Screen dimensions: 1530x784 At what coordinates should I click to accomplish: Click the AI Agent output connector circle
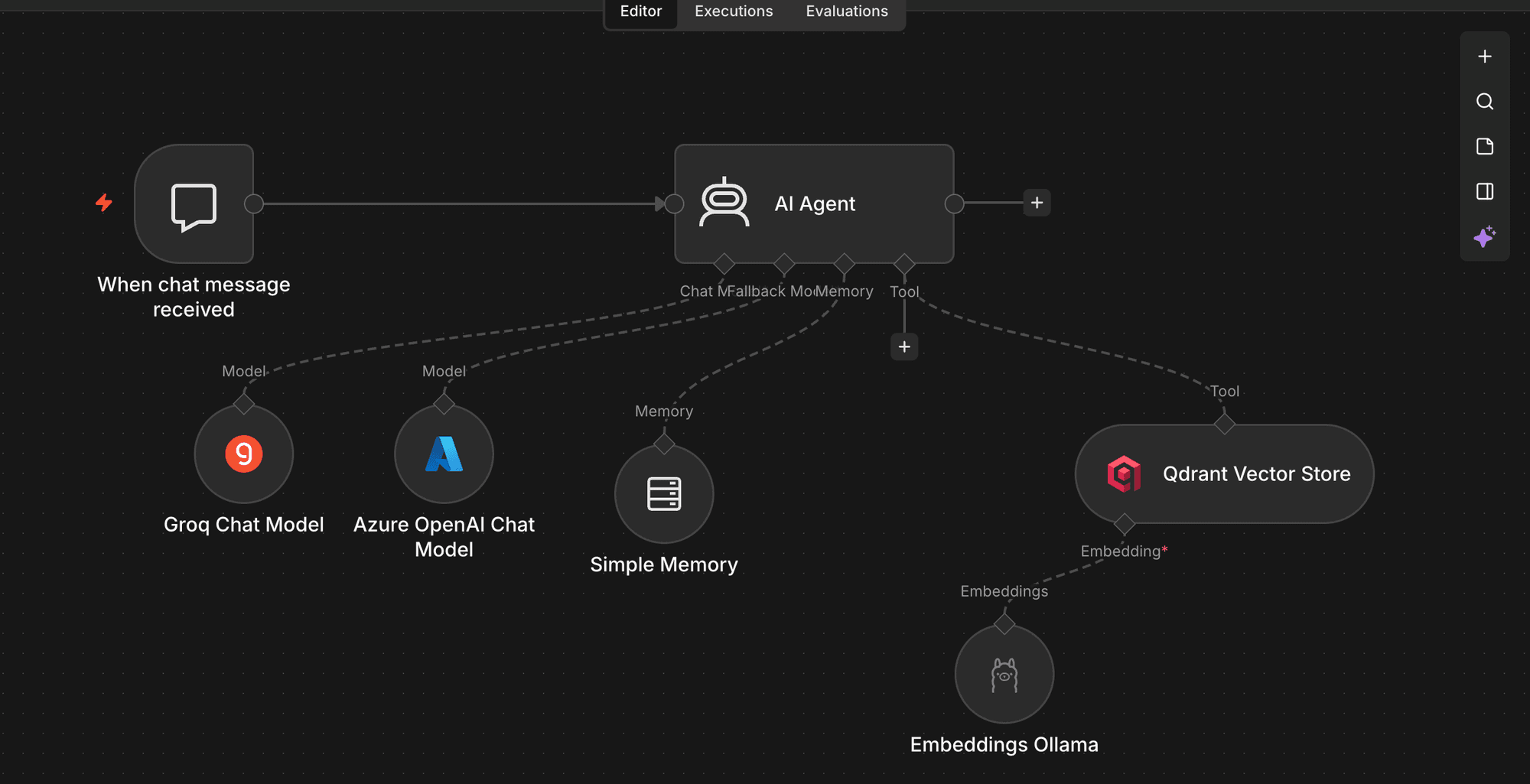coord(954,203)
